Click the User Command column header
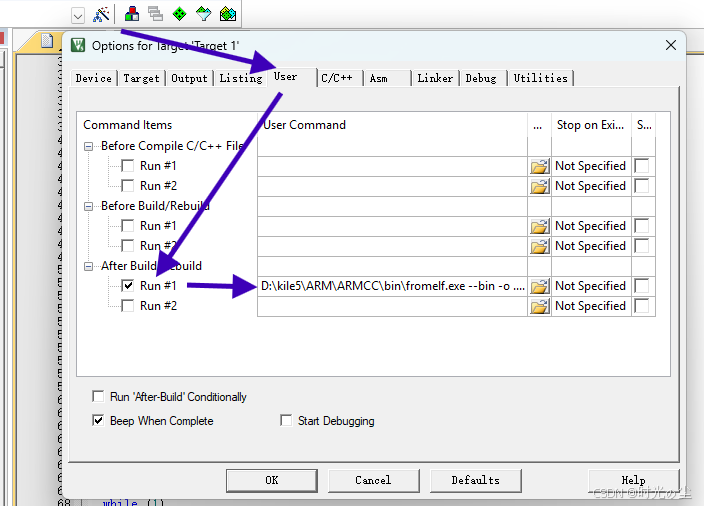The image size is (704, 506). click(x=392, y=125)
